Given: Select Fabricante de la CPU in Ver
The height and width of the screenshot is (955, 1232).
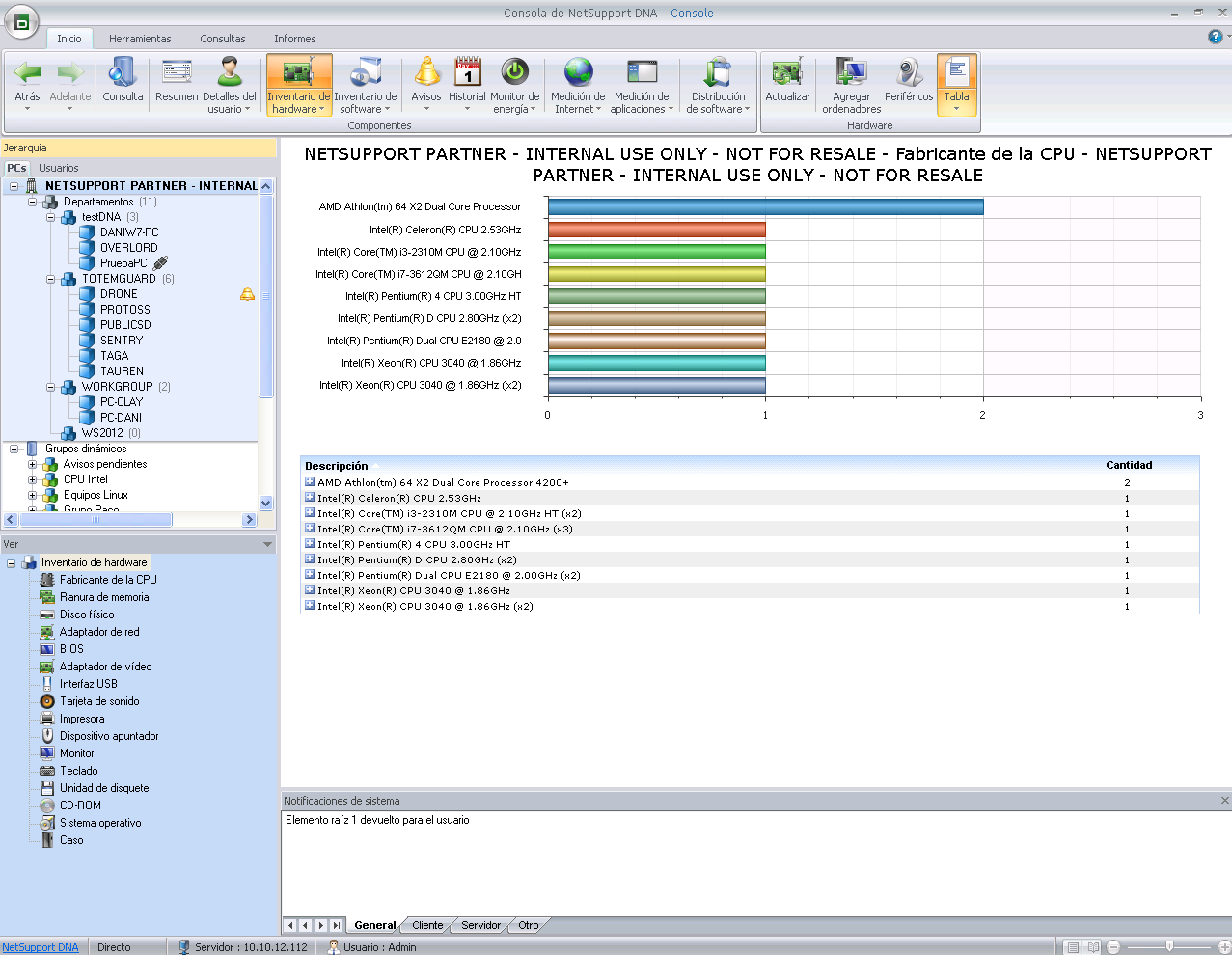Looking at the screenshot, I should point(108,580).
